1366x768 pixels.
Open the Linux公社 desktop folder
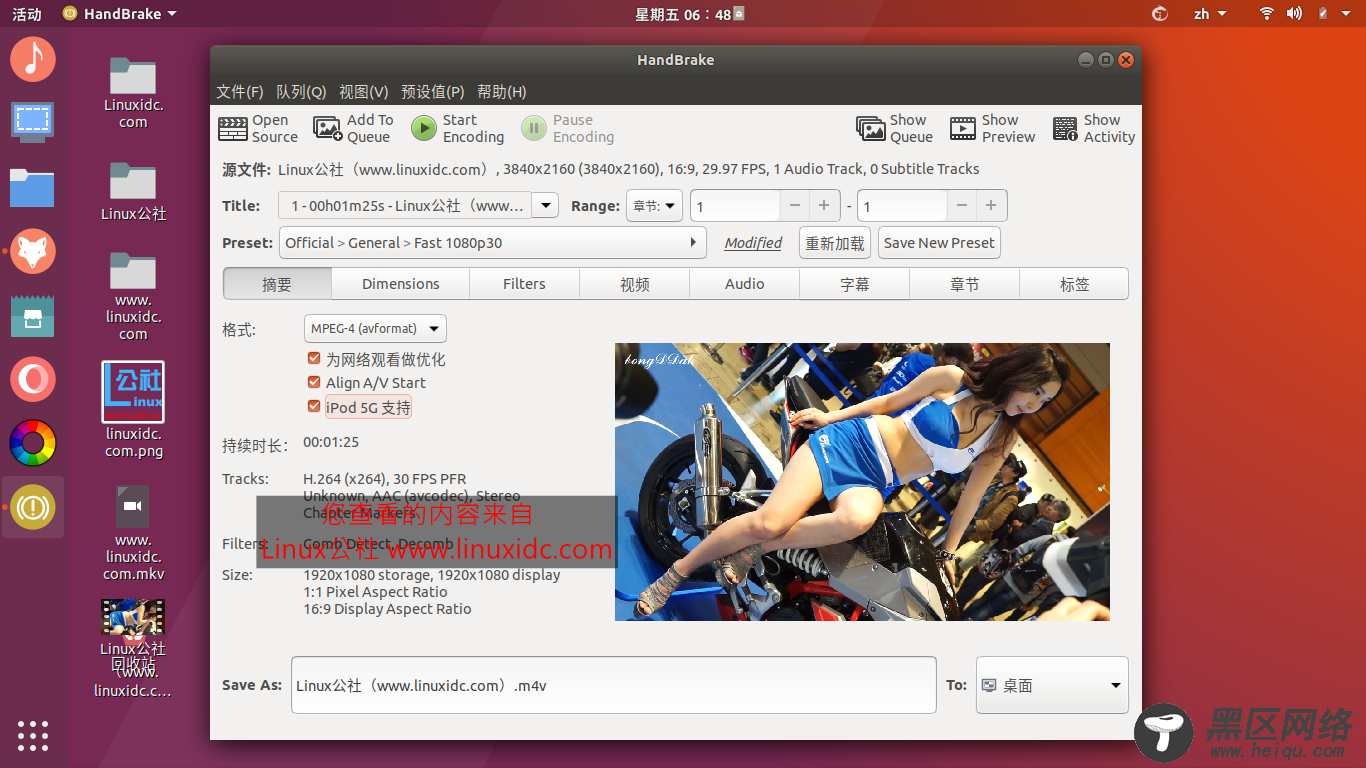coord(133,191)
